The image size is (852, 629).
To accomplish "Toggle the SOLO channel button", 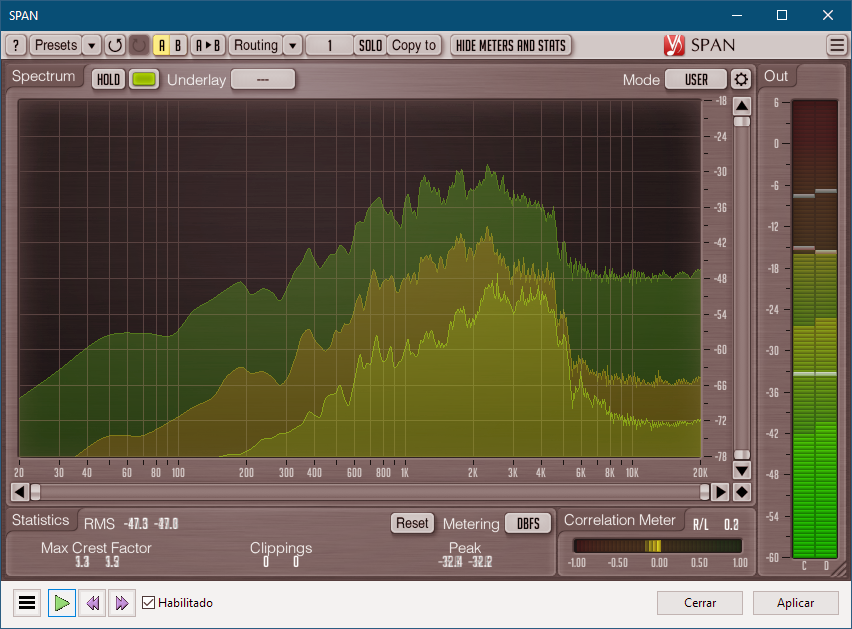I will [x=371, y=45].
